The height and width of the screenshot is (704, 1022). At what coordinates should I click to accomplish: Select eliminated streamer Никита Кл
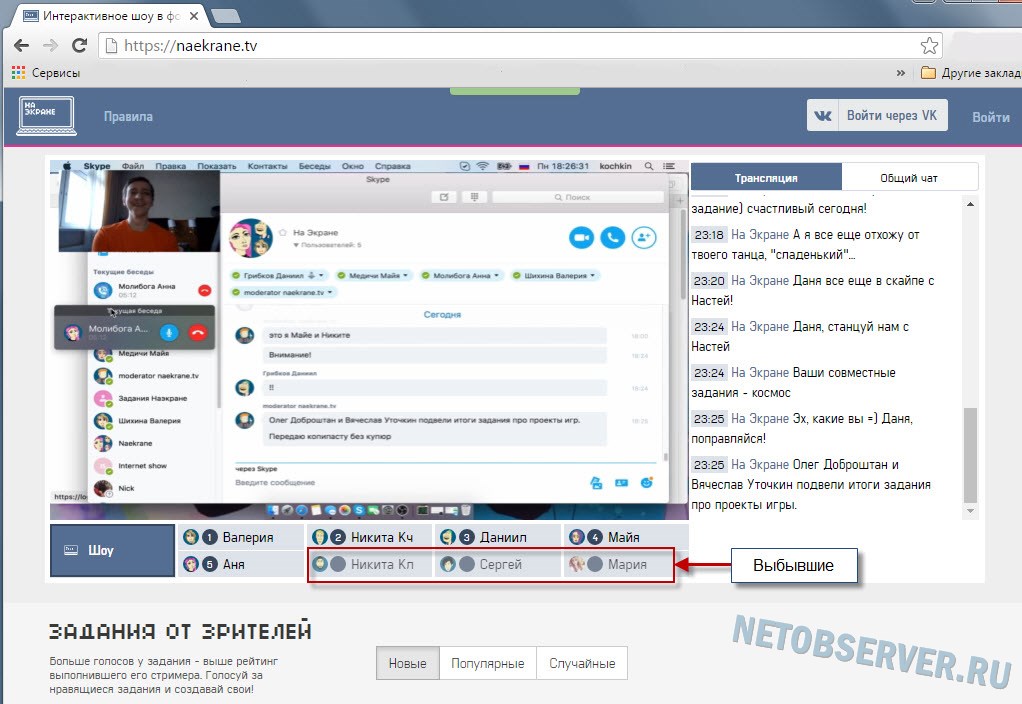tap(370, 564)
